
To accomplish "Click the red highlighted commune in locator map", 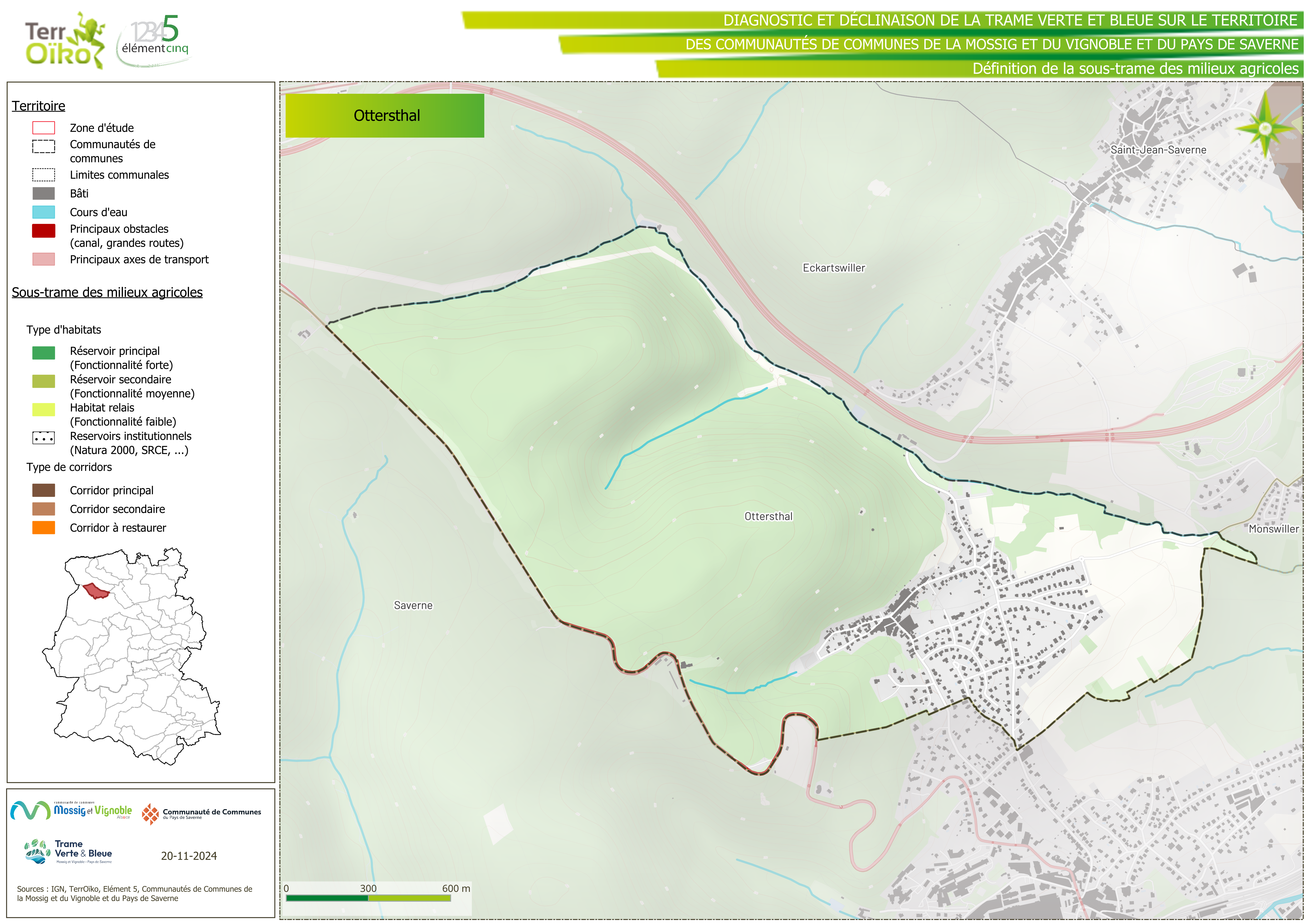I will (96, 591).
